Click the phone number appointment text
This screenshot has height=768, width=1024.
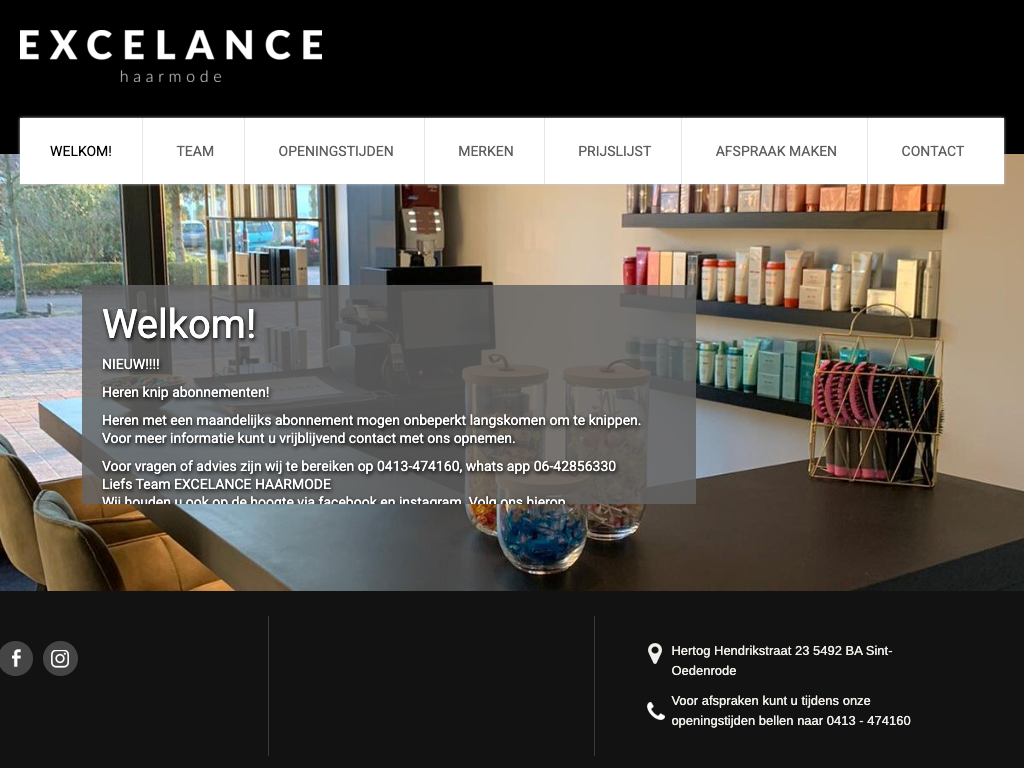pos(791,711)
